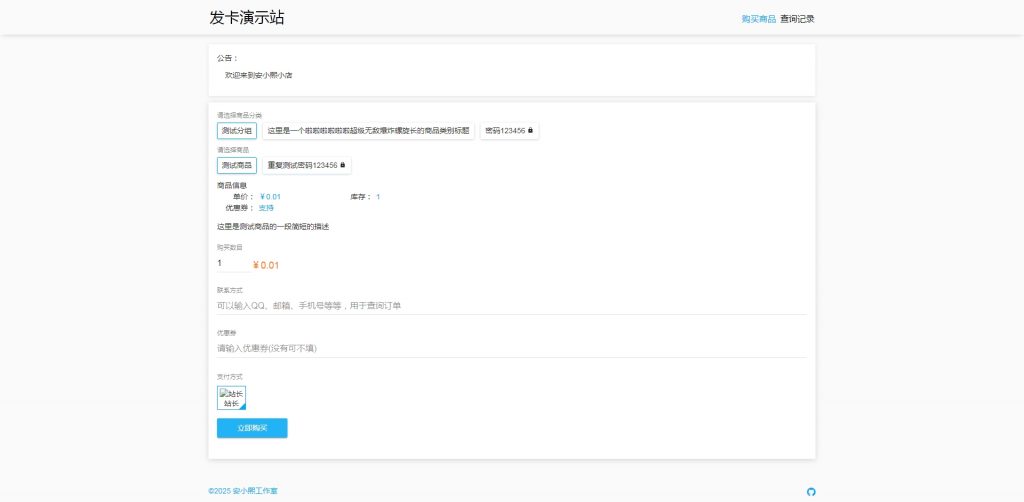Select the long-titled 超级无敌爆炸螺旋长 category
Viewport: 1024px width, 502px height.
click(368, 131)
